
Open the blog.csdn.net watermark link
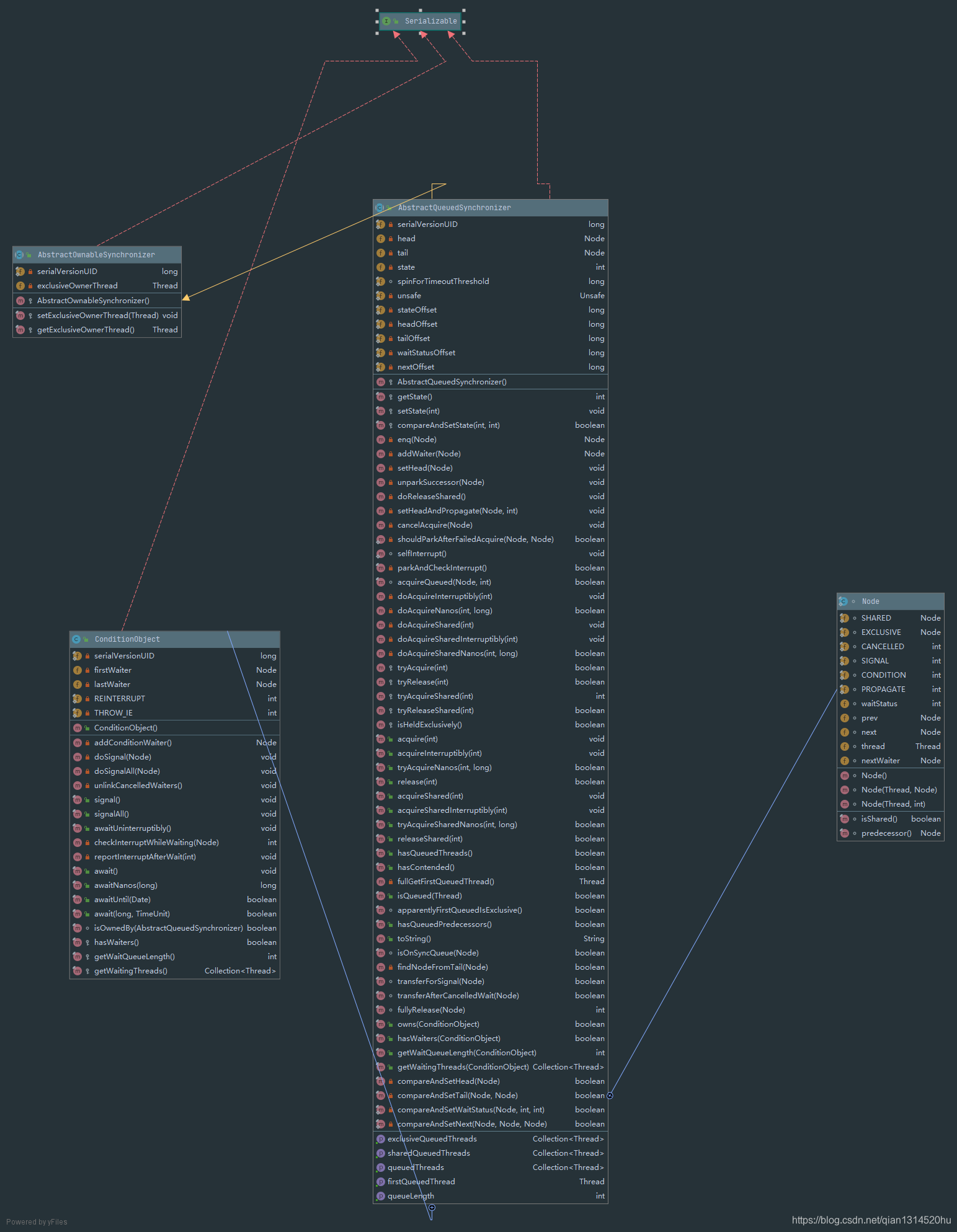pos(871,1220)
